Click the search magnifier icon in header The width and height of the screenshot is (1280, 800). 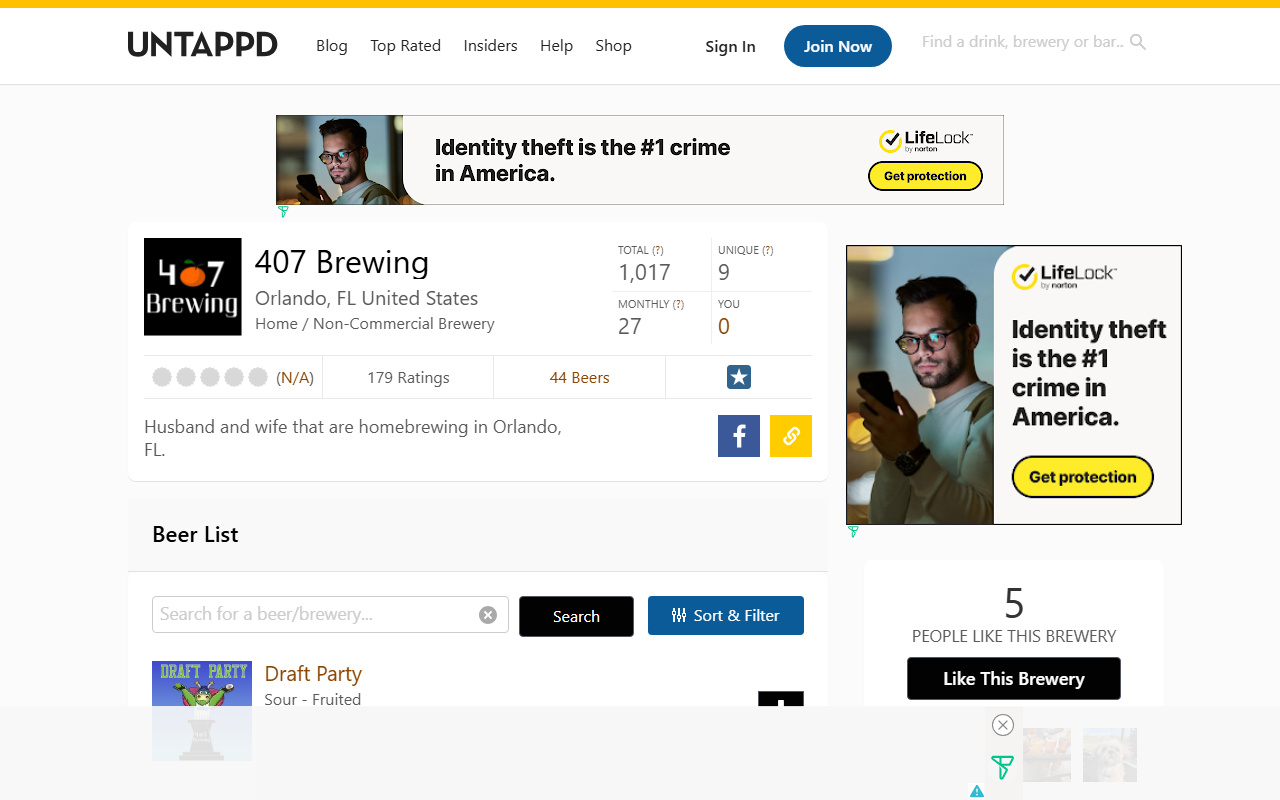coord(1138,42)
